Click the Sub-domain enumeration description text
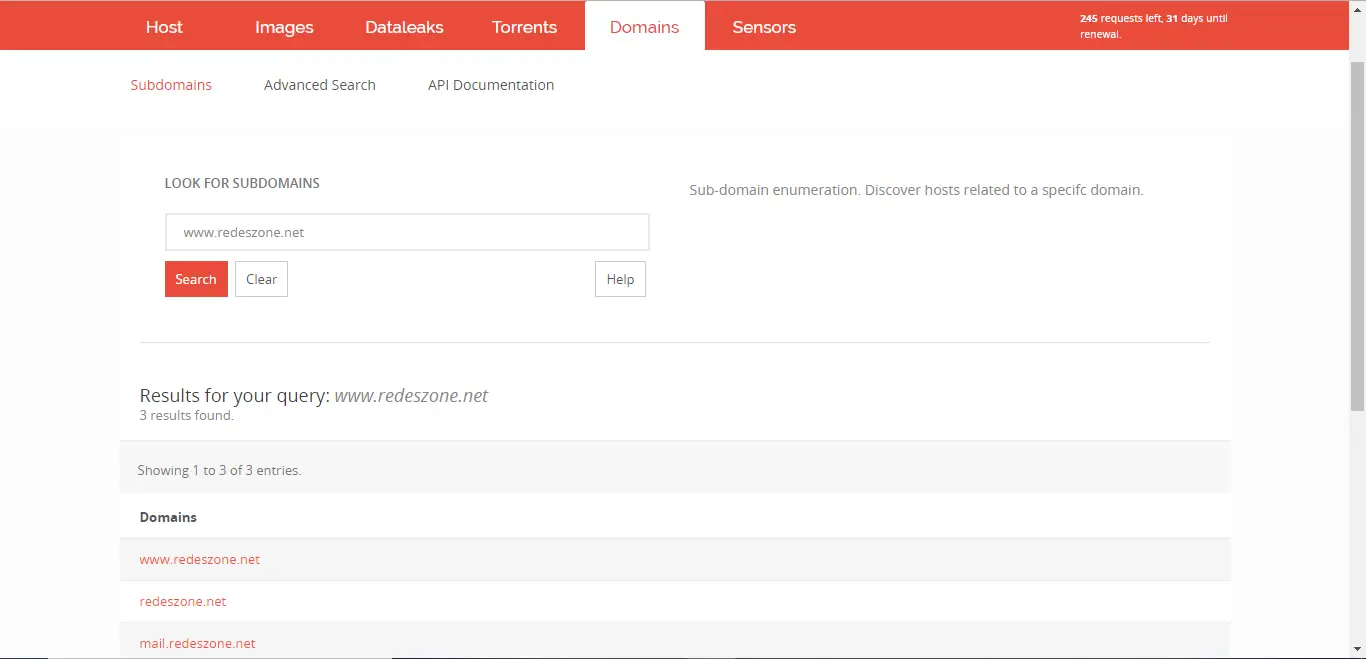This screenshot has height=659, width=1366. [x=916, y=190]
